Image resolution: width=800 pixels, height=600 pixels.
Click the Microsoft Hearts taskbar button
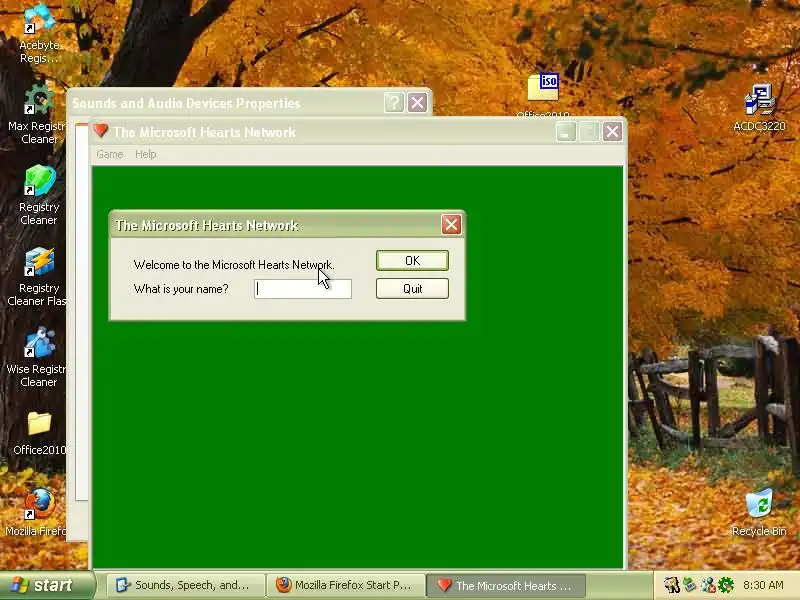tap(506, 585)
